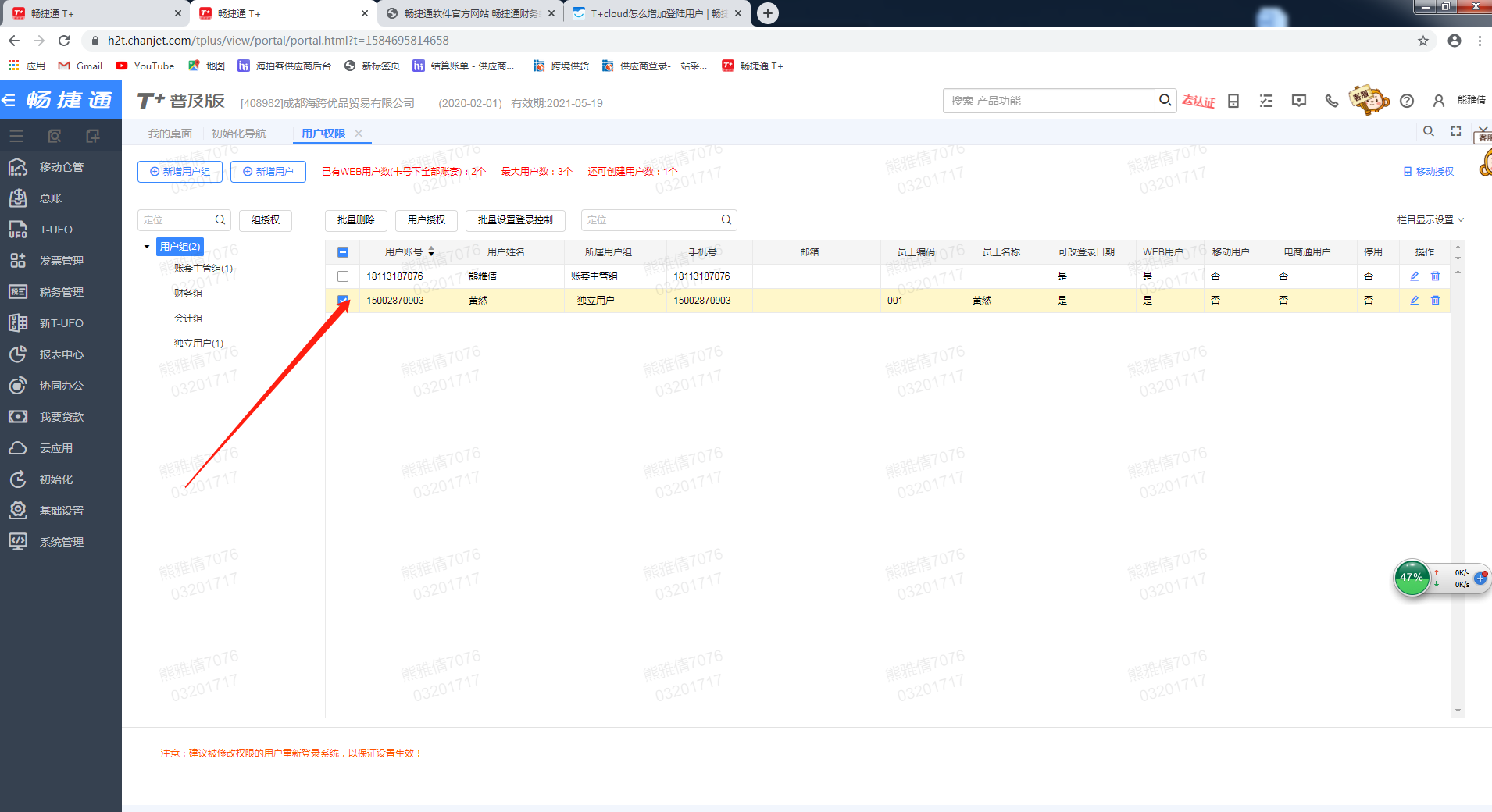Click the fullscreen icon in tab bar

point(1456,131)
